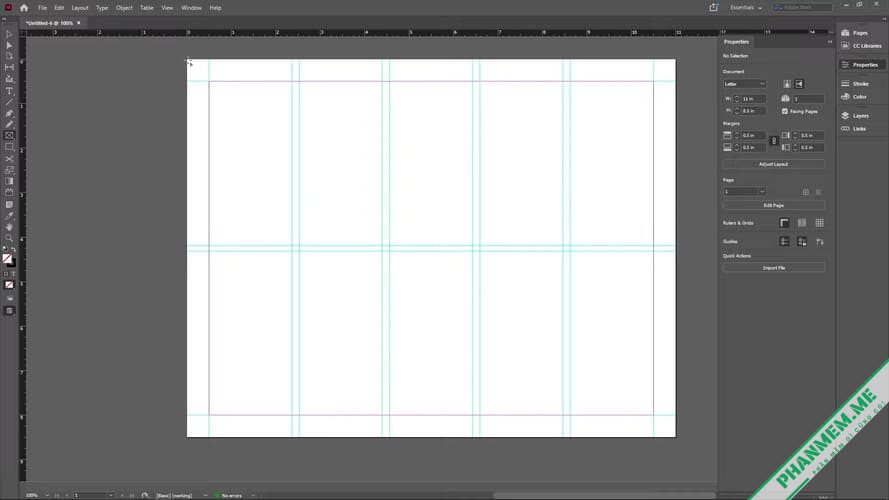Toggle Show Rulers button

(784, 223)
